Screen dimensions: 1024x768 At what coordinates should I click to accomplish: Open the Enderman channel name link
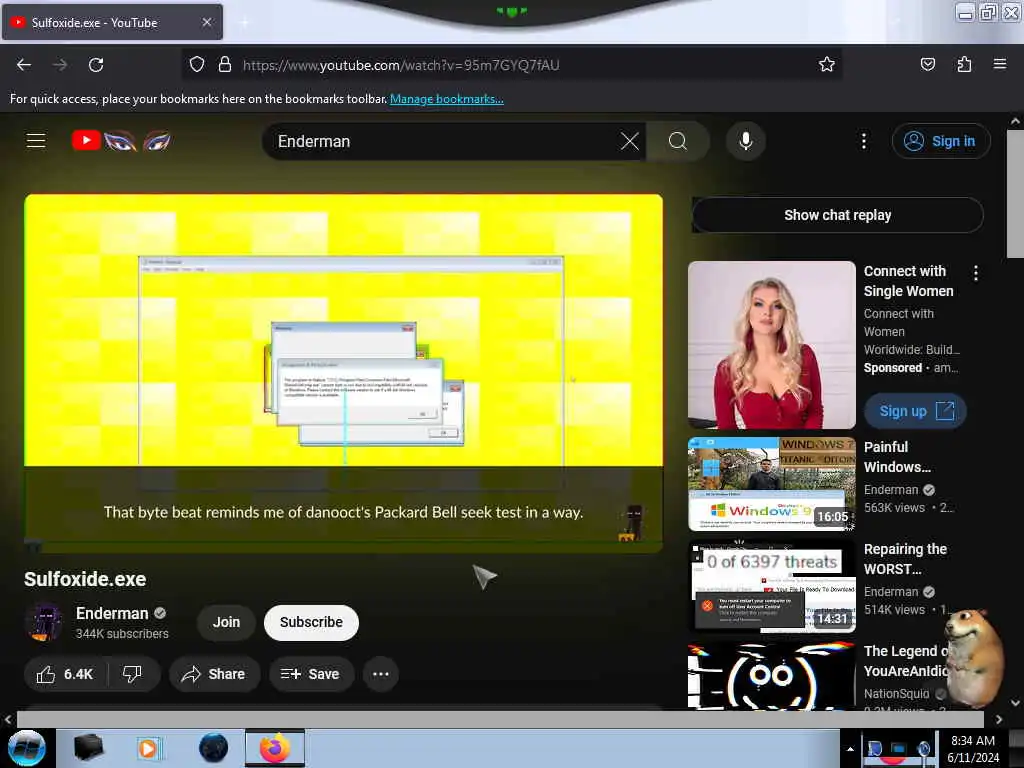coord(112,613)
